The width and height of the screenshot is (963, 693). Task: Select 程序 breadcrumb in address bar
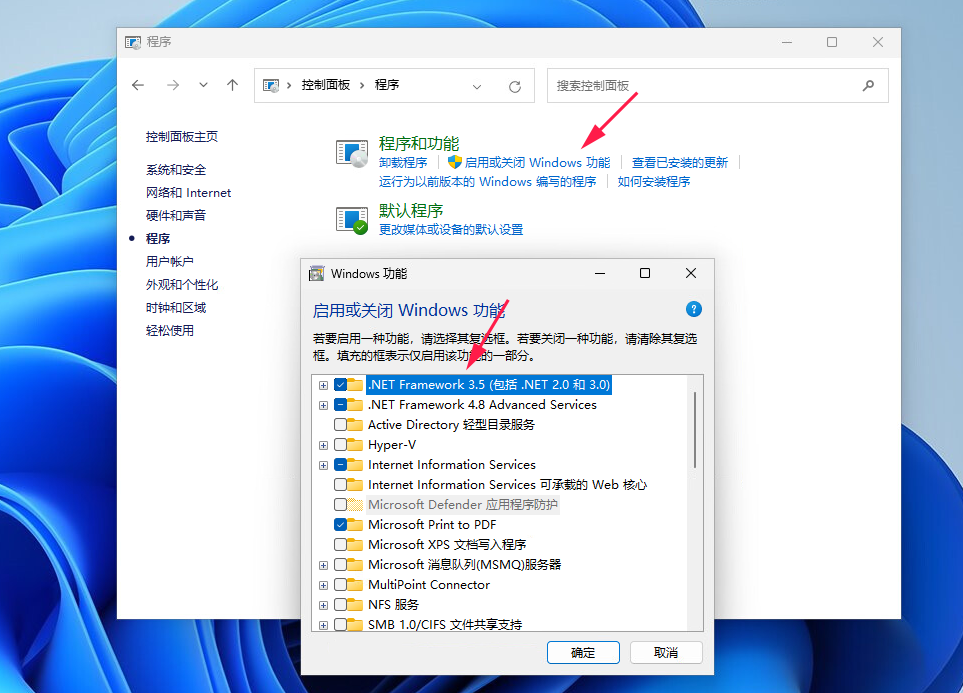point(386,85)
